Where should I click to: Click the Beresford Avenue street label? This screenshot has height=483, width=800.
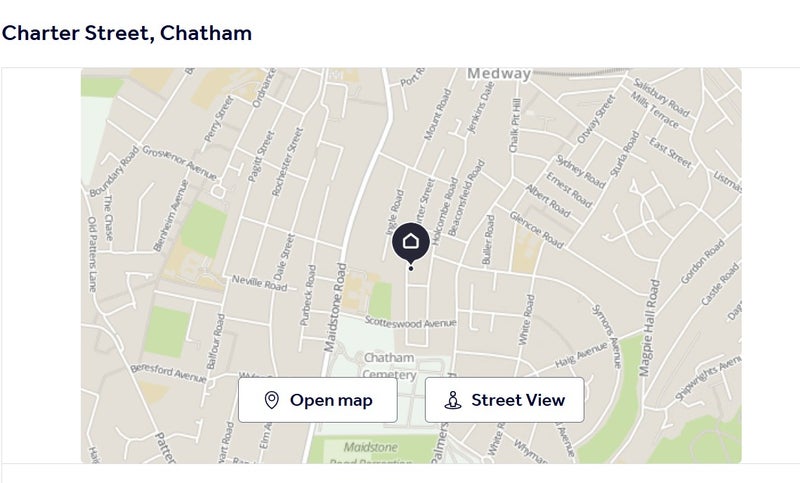click(x=167, y=373)
